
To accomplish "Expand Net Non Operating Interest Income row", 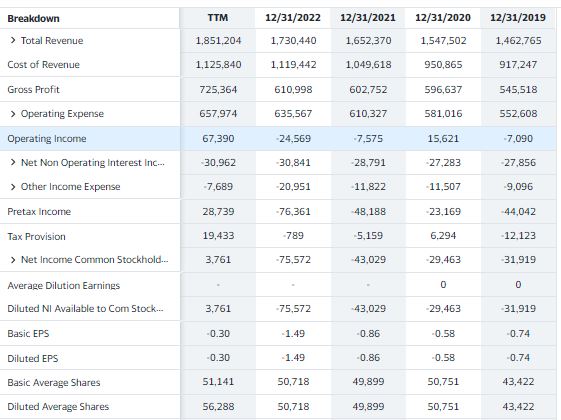I will (13, 162).
